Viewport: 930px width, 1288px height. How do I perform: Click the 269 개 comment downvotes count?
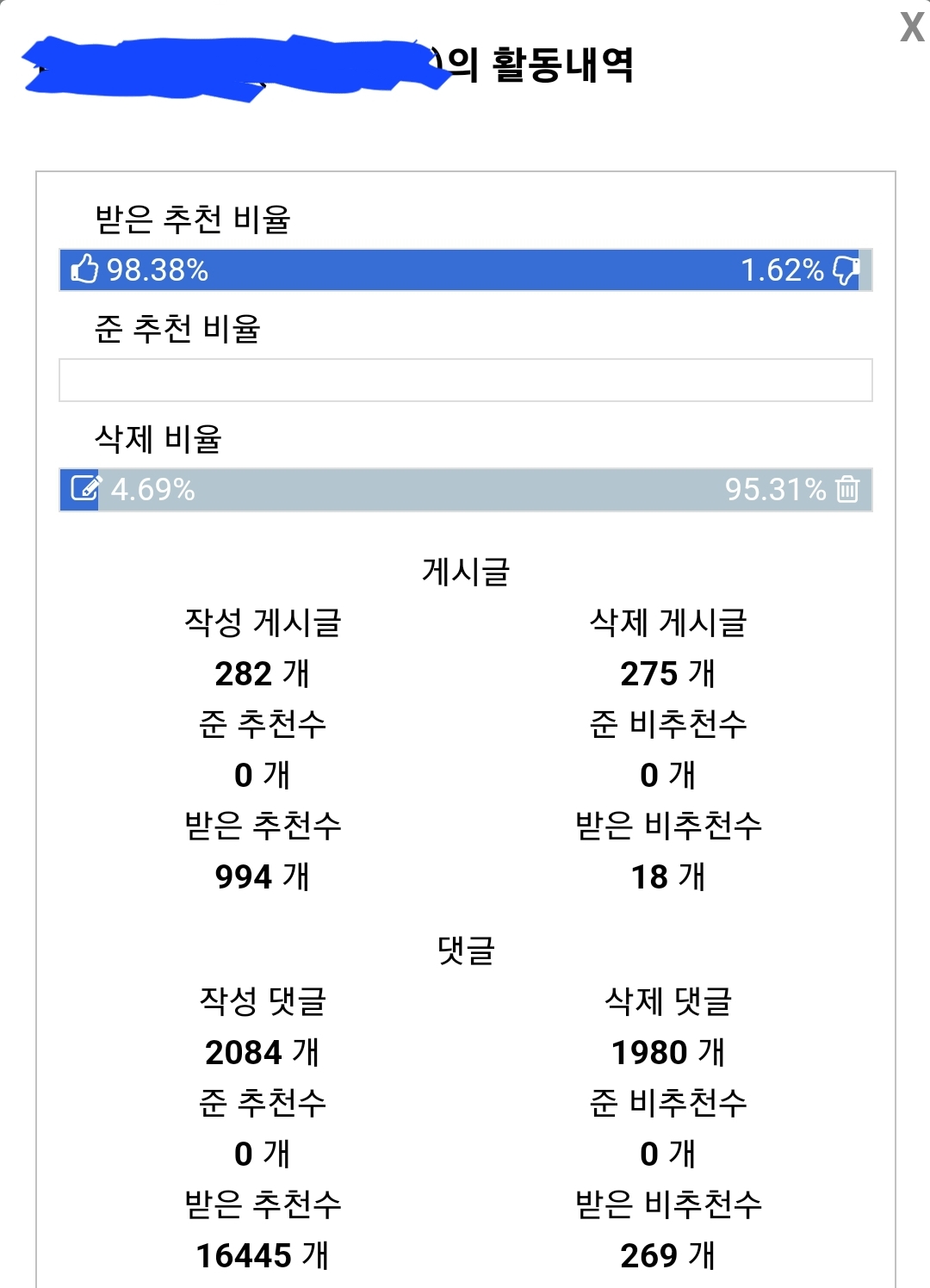click(668, 1255)
